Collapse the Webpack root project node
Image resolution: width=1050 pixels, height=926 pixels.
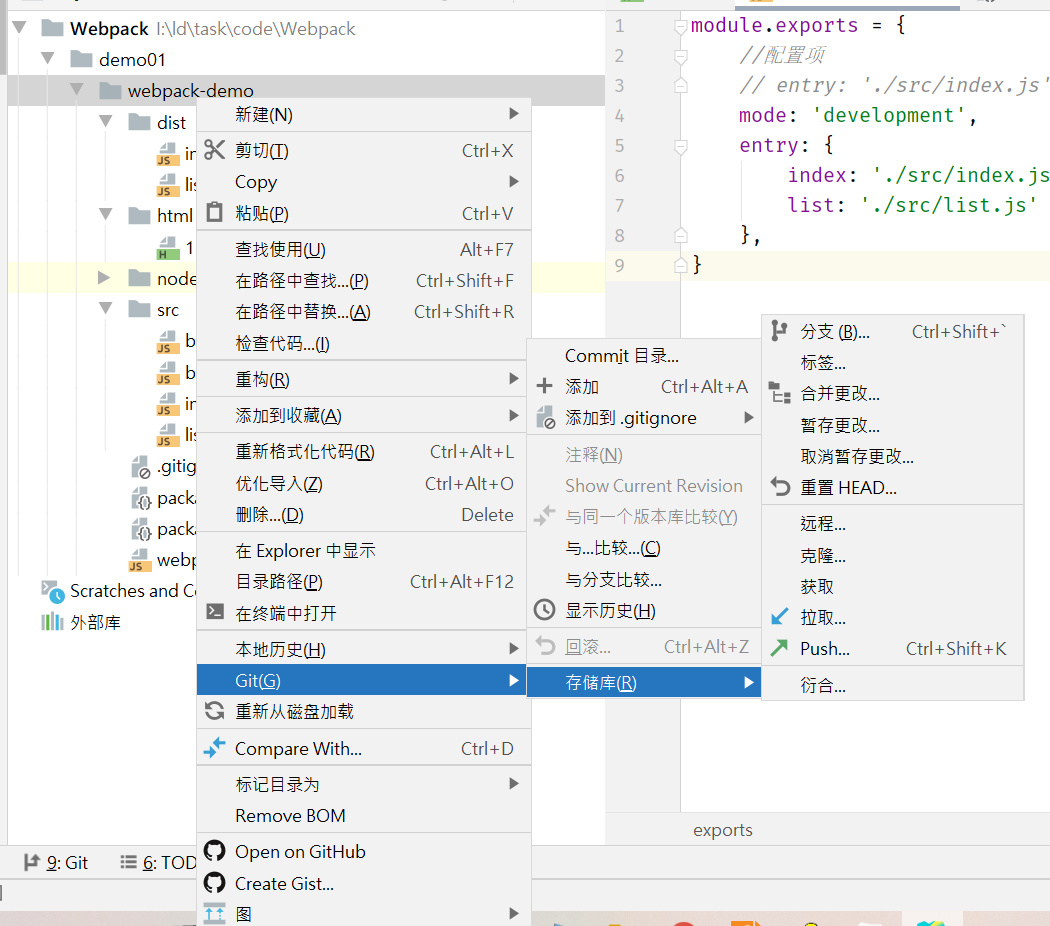pos(19,27)
